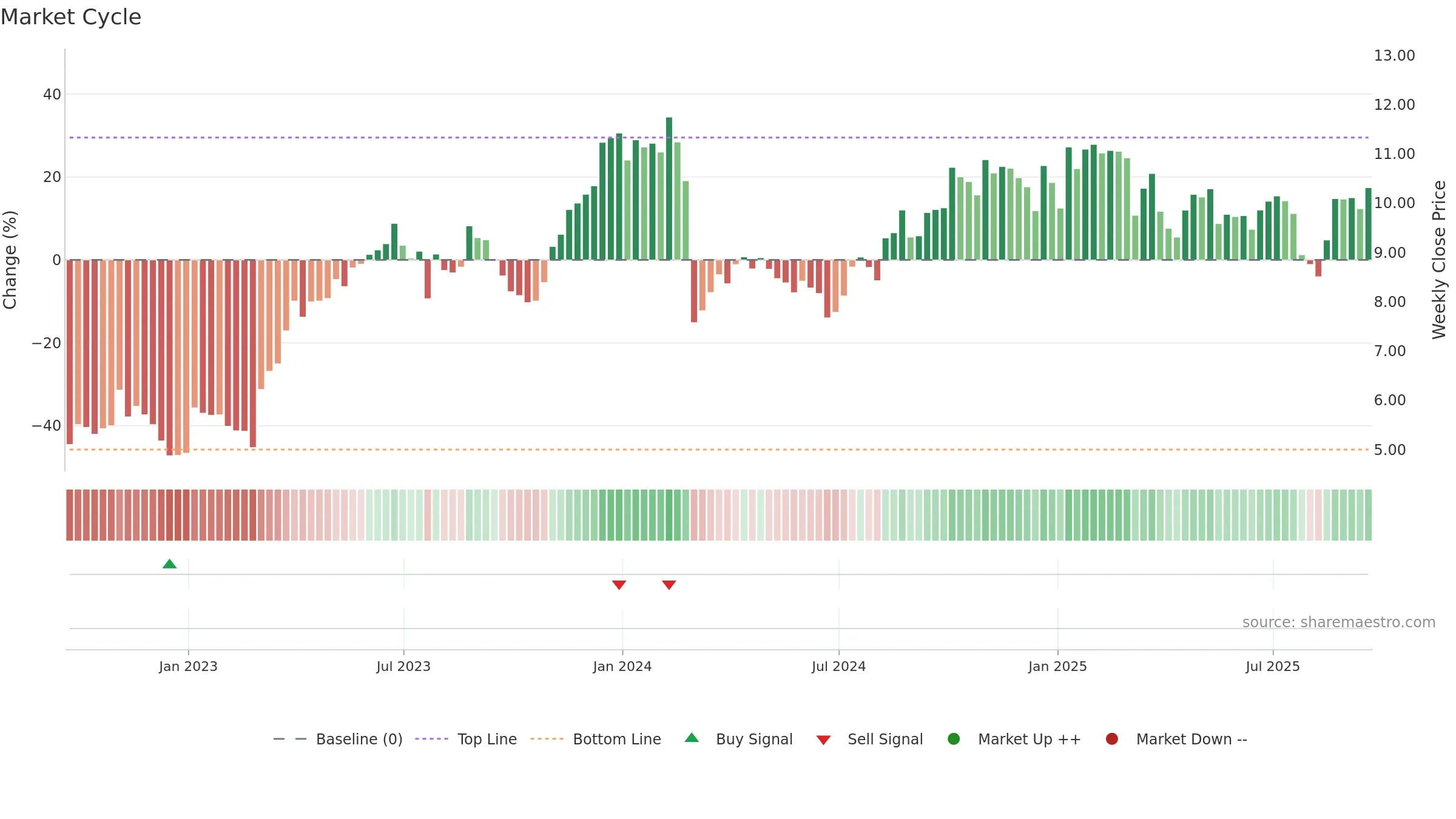1456x819 pixels.
Task: Toggle the Bottom Line legend entry
Action: coord(596,739)
